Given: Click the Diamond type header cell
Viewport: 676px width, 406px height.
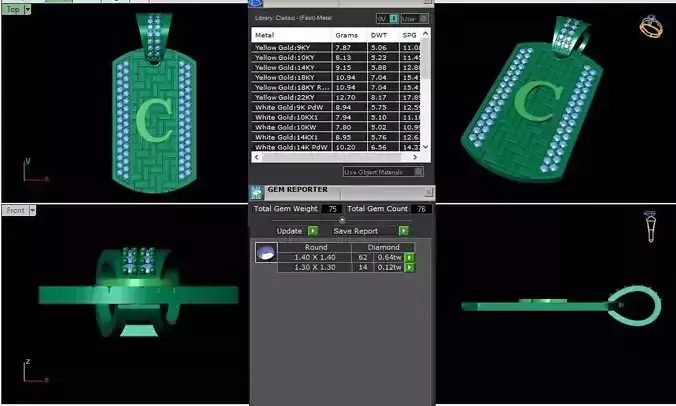Looking at the screenshot, I should point(383,247).
